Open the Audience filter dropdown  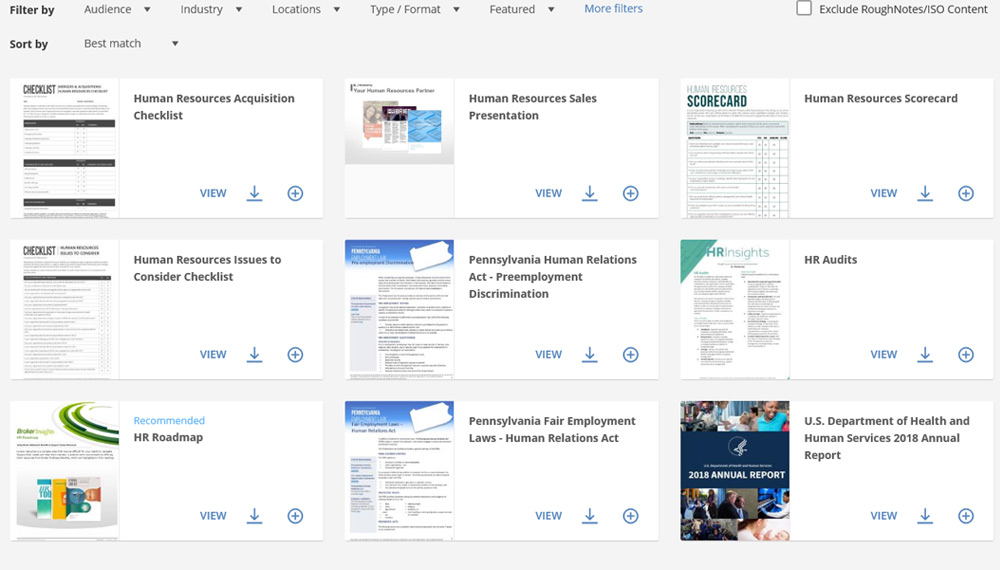pos(117,10)
